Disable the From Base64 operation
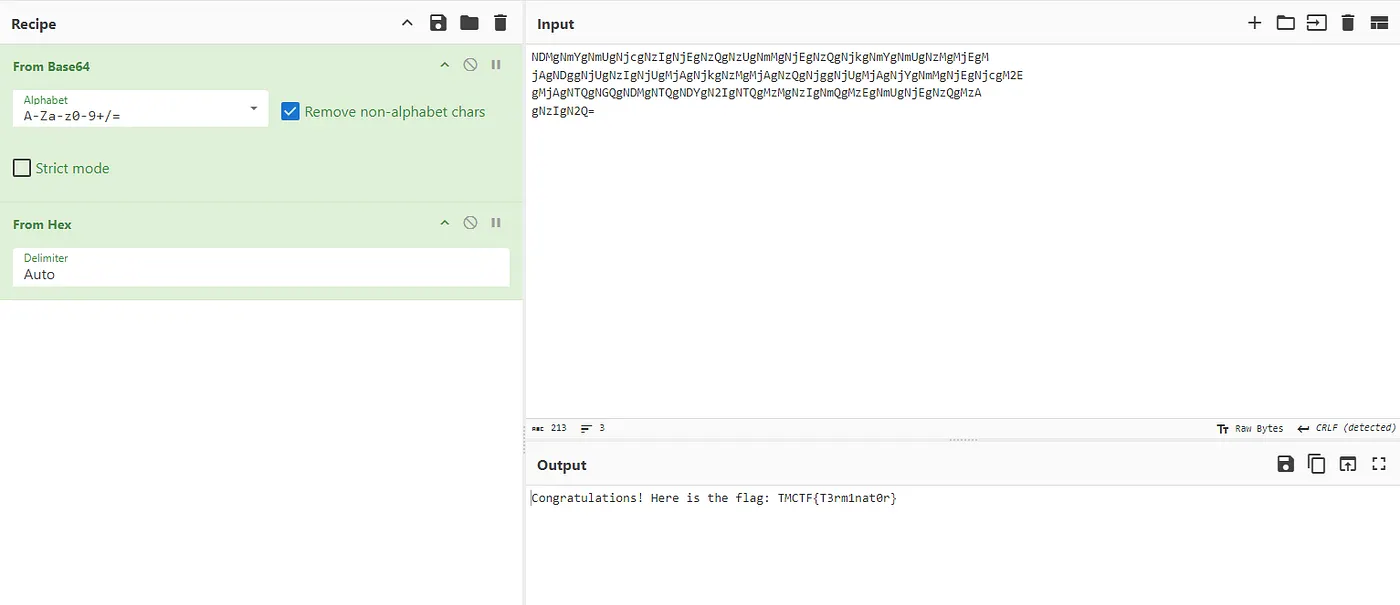 tap(470, 65)
